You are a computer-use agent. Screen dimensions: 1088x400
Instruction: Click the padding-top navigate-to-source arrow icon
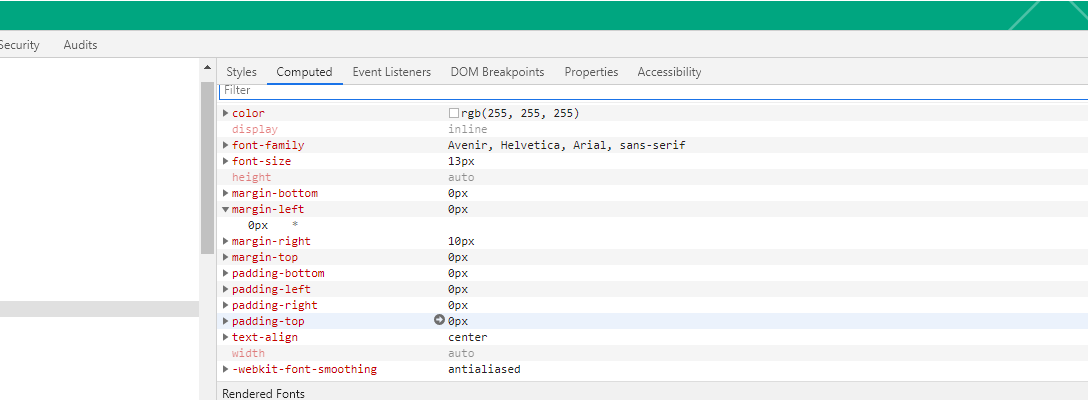439,320
